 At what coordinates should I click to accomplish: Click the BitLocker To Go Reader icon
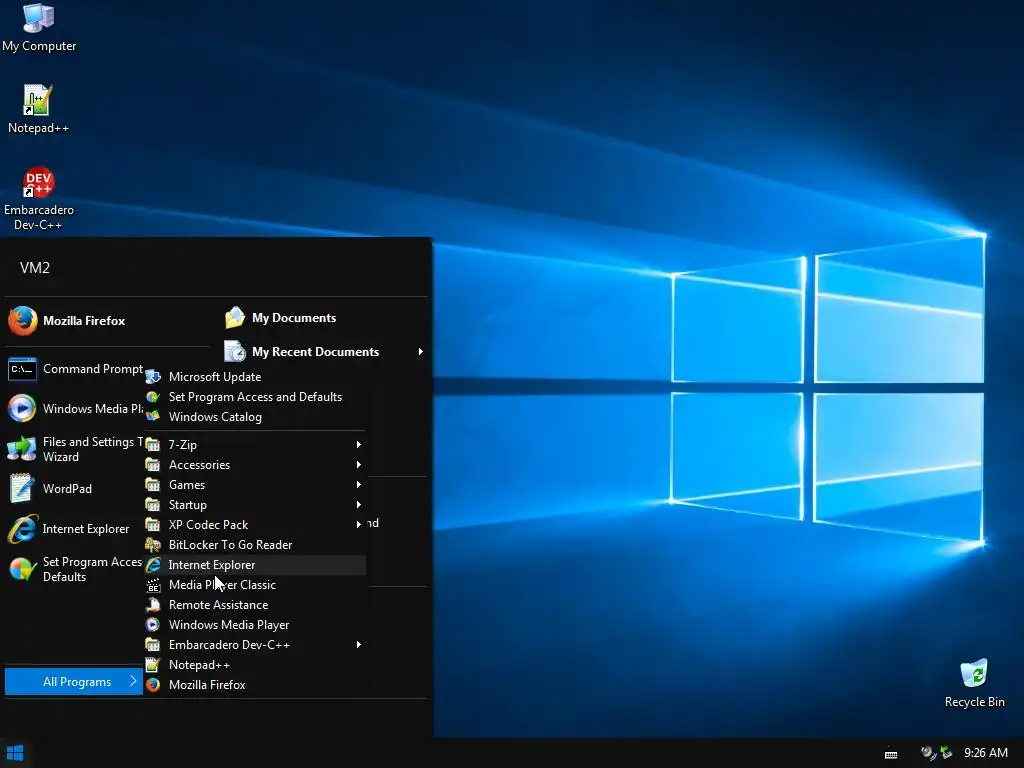pyautogui.click(x=153, y=545)
